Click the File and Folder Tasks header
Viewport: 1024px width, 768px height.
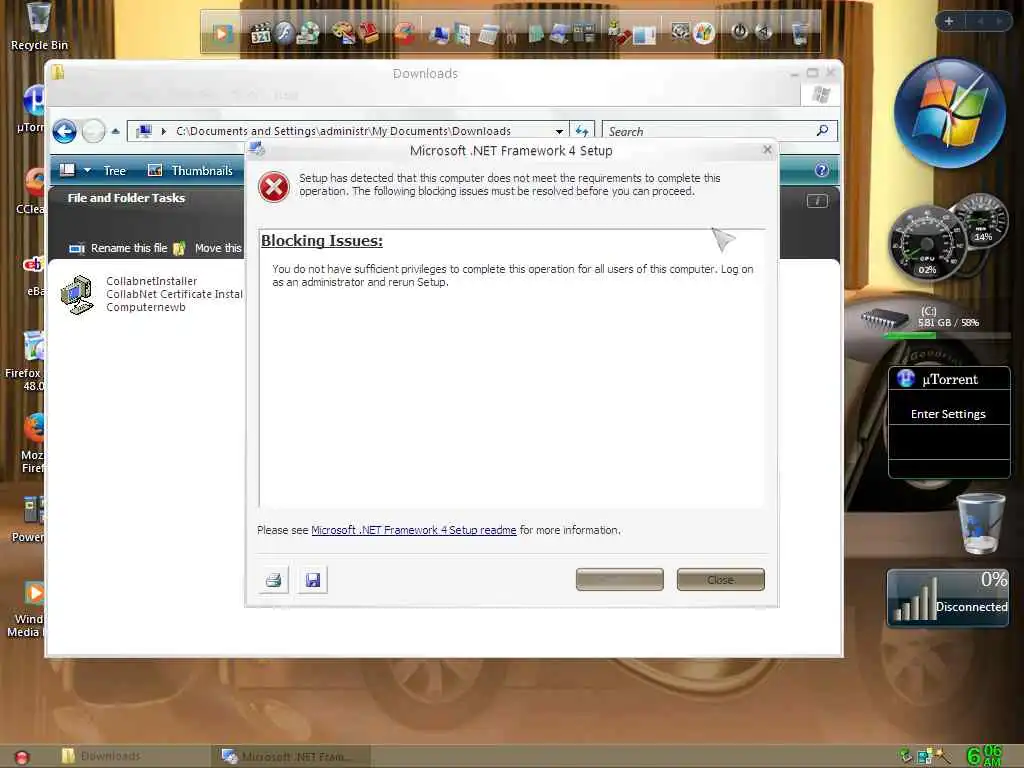coord(126,198)
